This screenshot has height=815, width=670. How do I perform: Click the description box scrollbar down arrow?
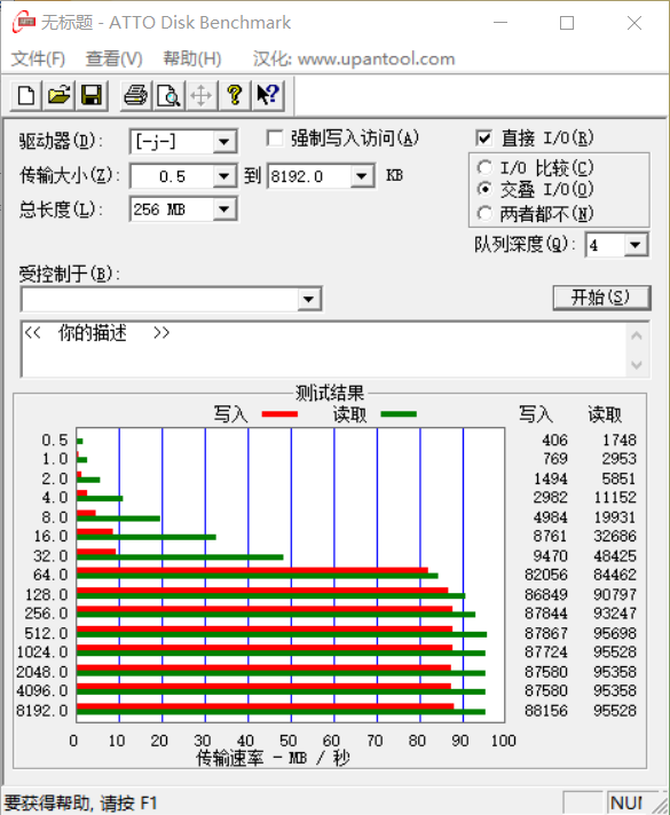pyautogui.click(x=637, y=366)
